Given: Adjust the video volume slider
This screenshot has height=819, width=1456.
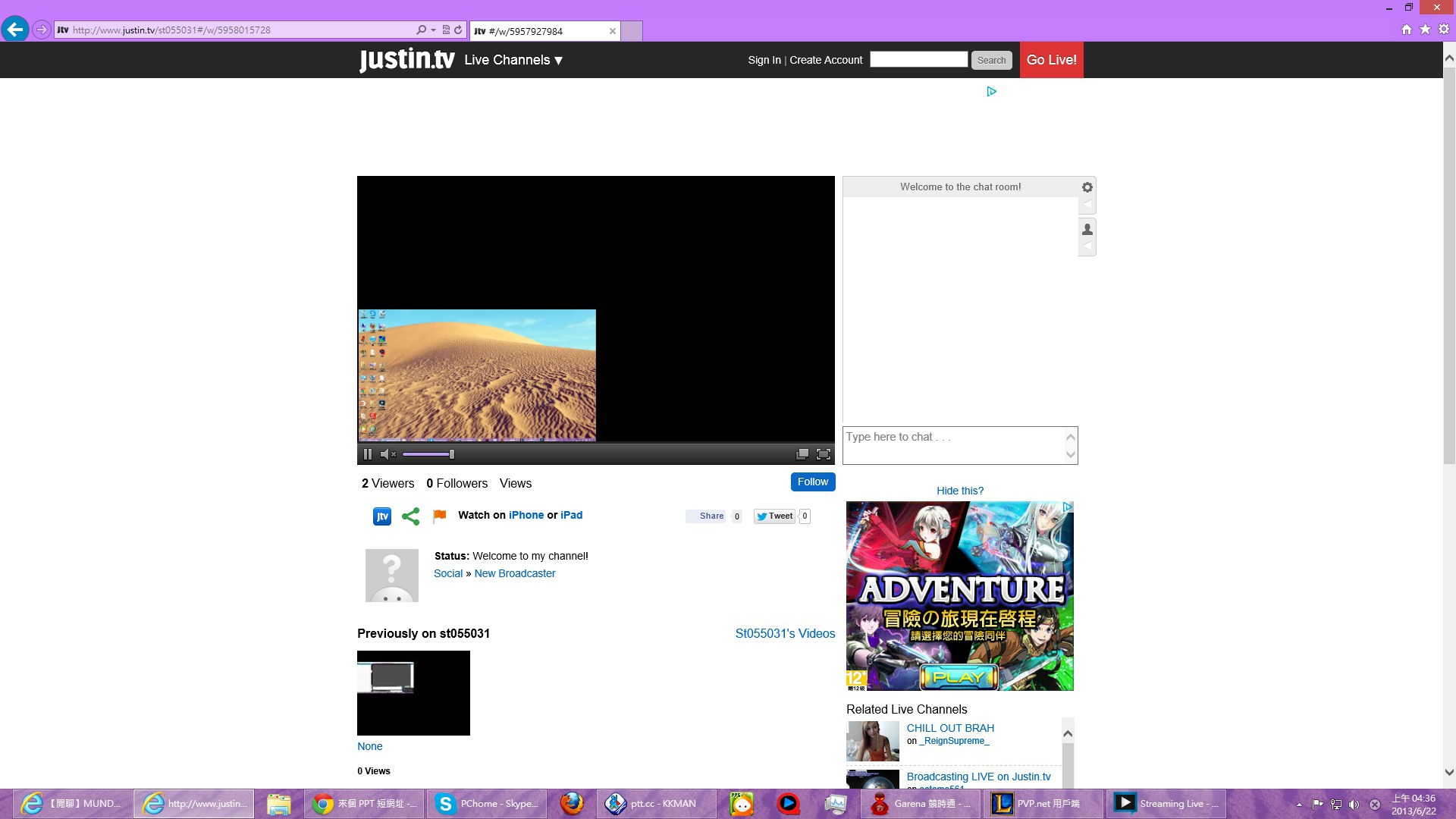Looking at the screenshot, I should [428, 454].
